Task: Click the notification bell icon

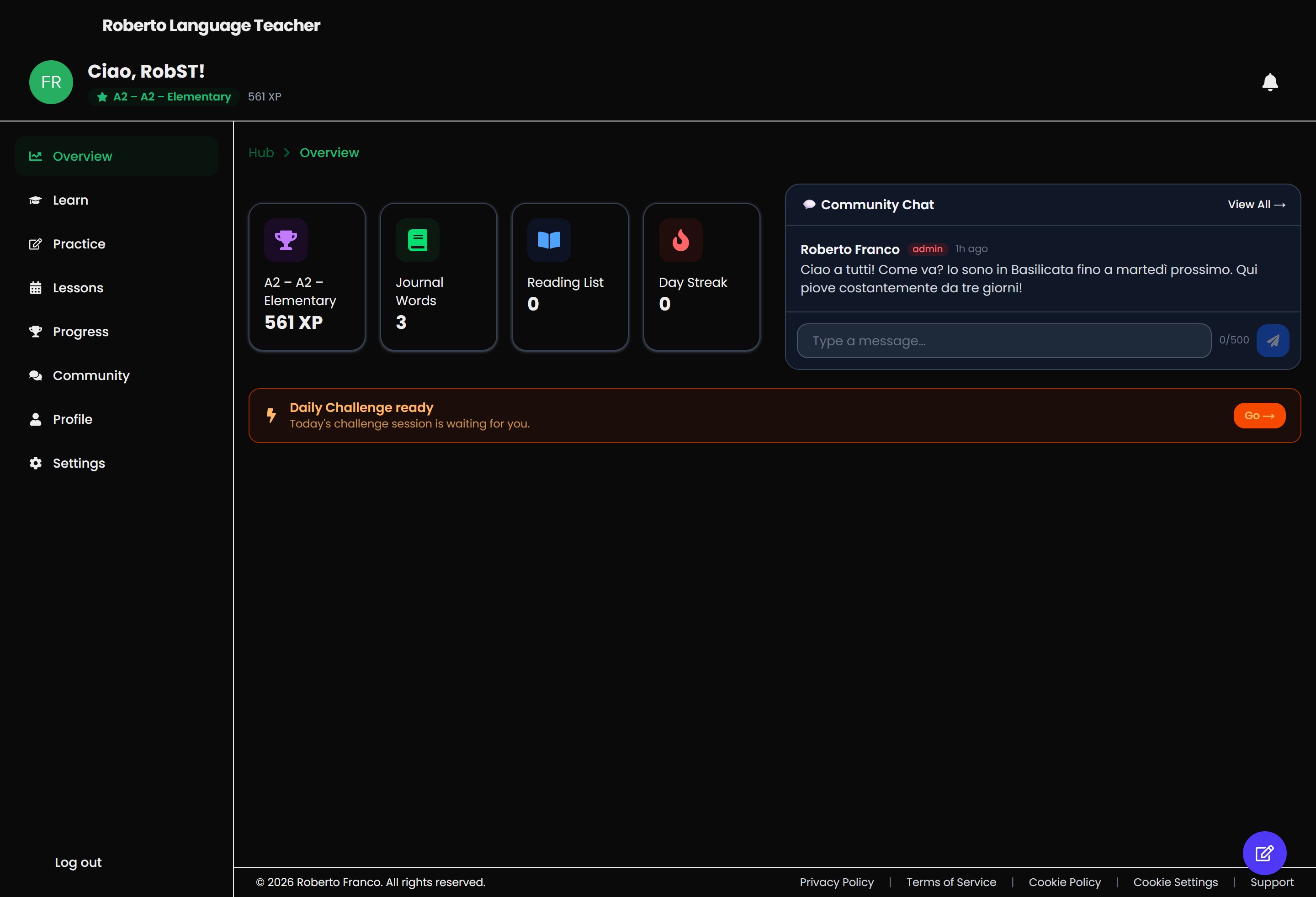Action: [1269, 83]
